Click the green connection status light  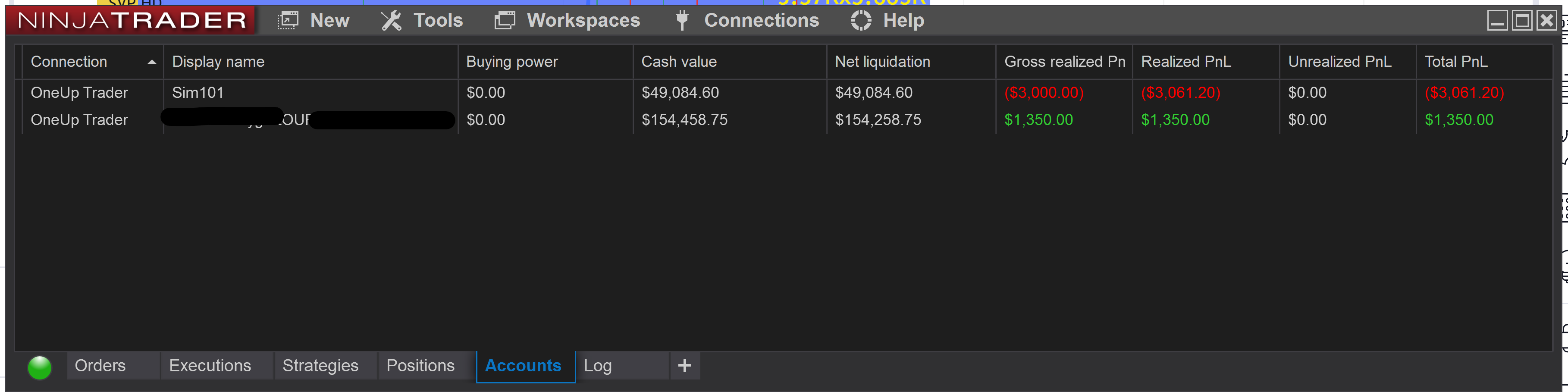click(40, 368)
